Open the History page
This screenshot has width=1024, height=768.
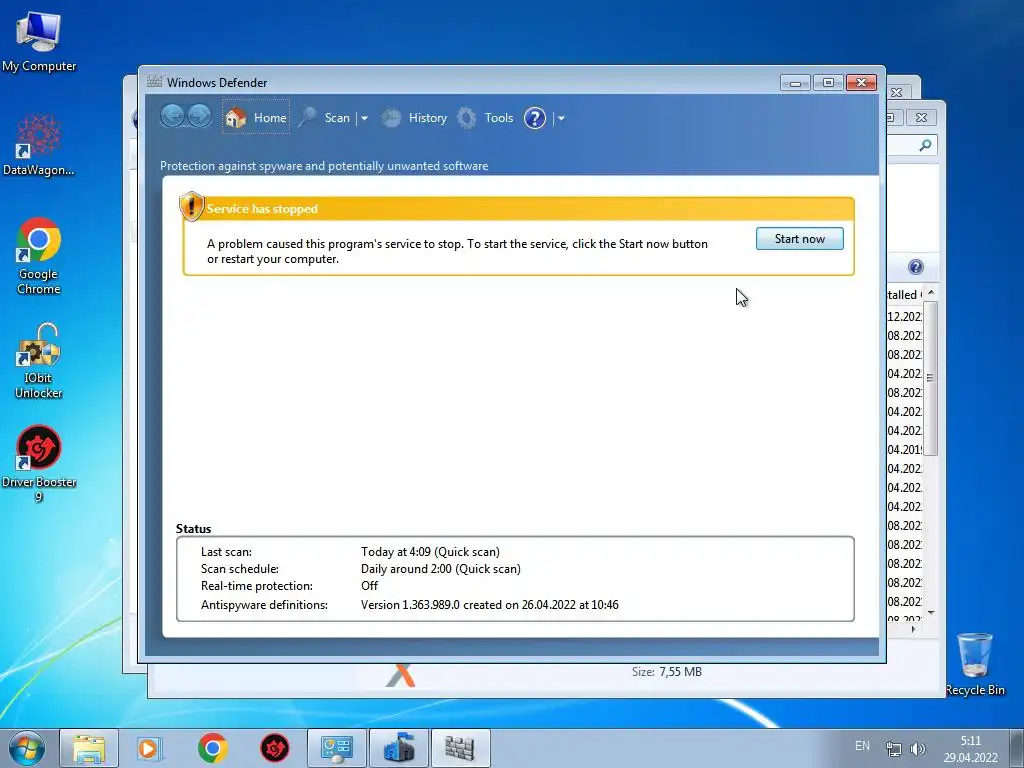tap(415, 118)
